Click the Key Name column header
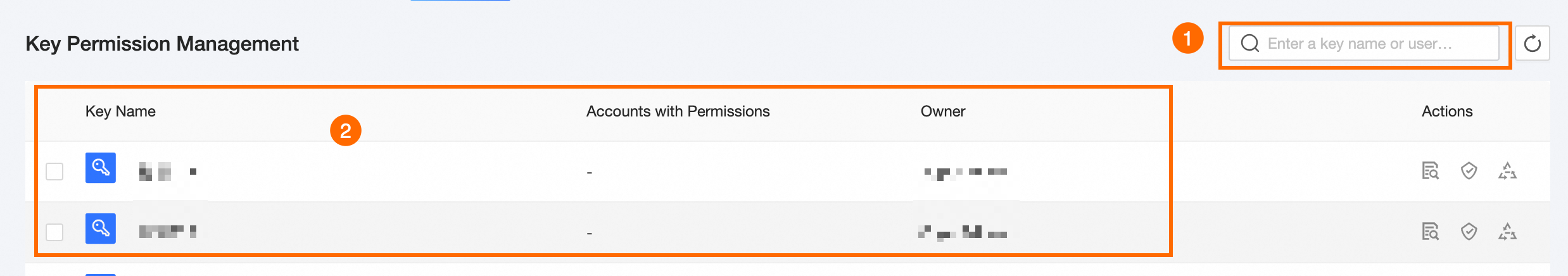Image resolution: width=1568 pixels, height=276 pixels. [x=120, y=111]
